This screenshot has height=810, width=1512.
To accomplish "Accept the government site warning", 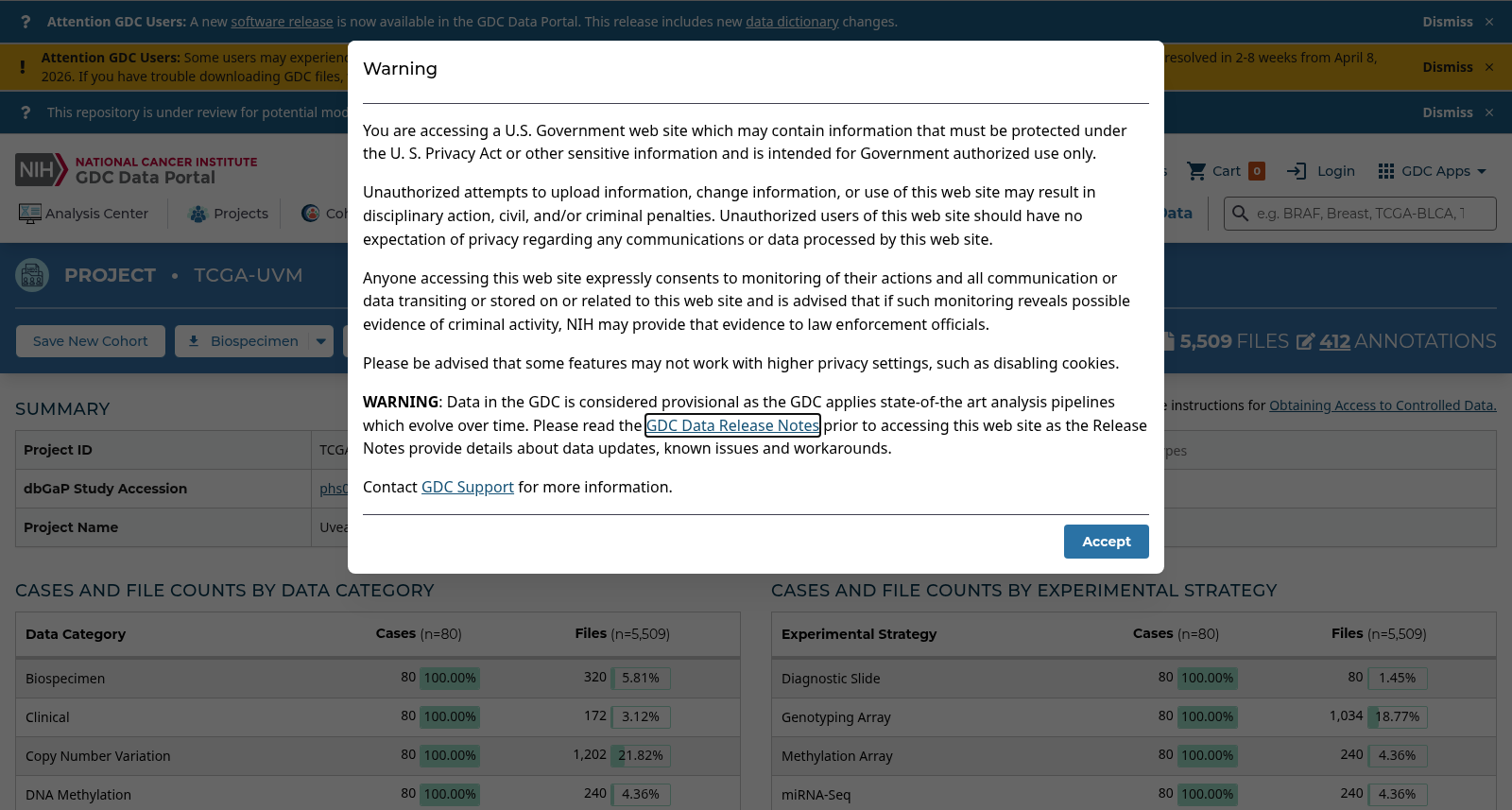I will coord(1106,542).
